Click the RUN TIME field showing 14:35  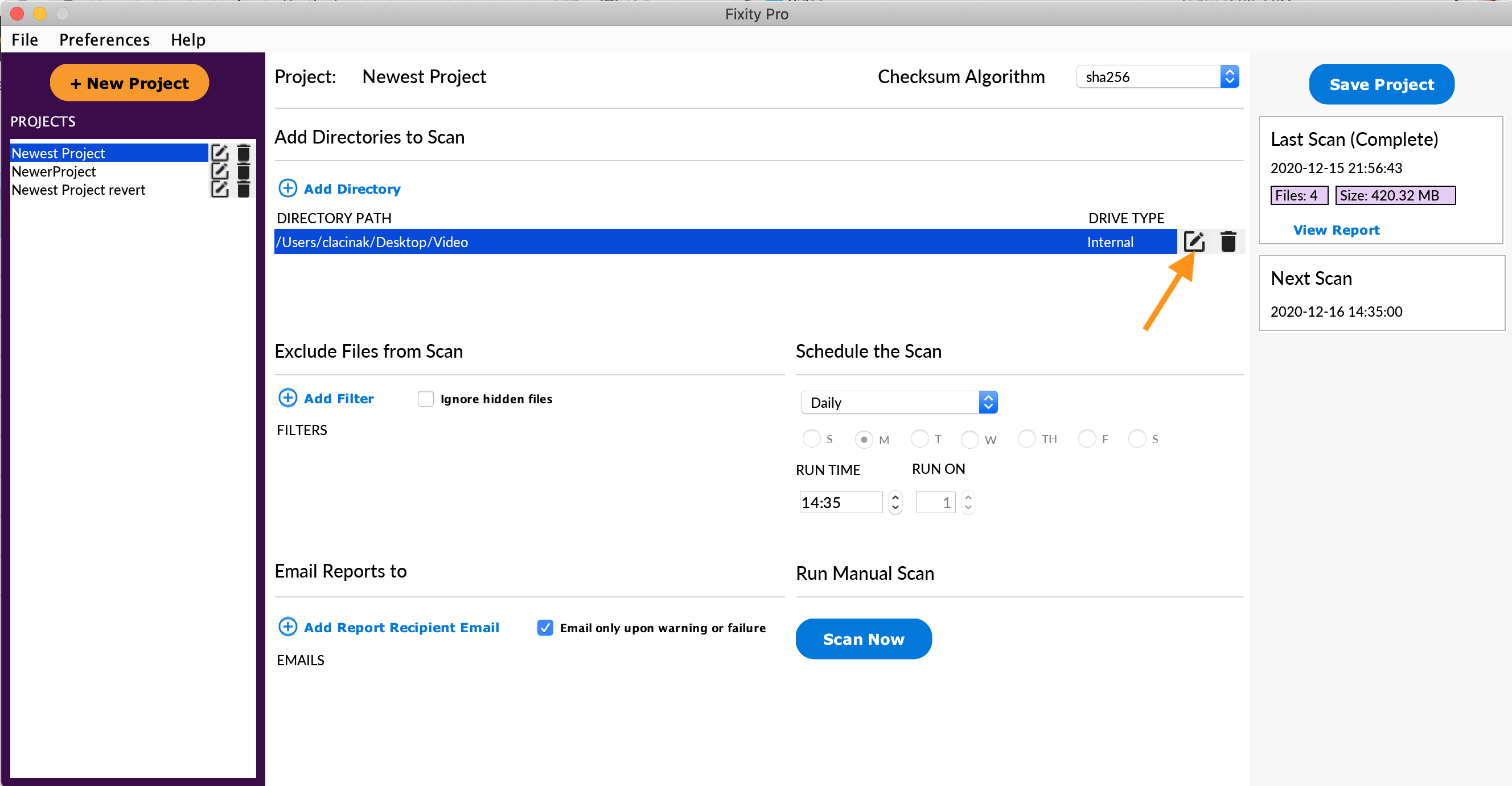point(840,502)
